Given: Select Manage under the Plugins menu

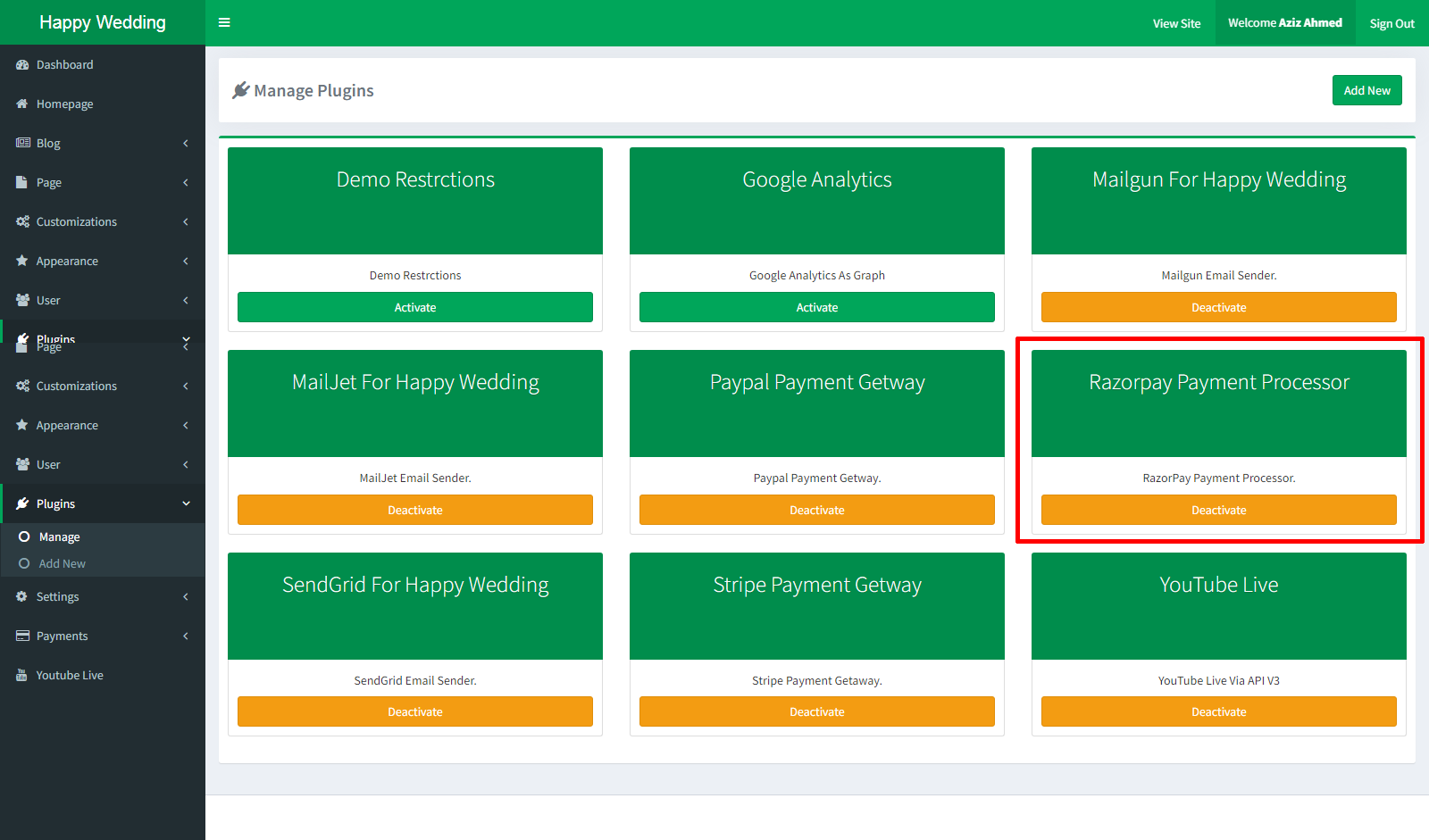Looking at the screenshot, I should 59,536.
